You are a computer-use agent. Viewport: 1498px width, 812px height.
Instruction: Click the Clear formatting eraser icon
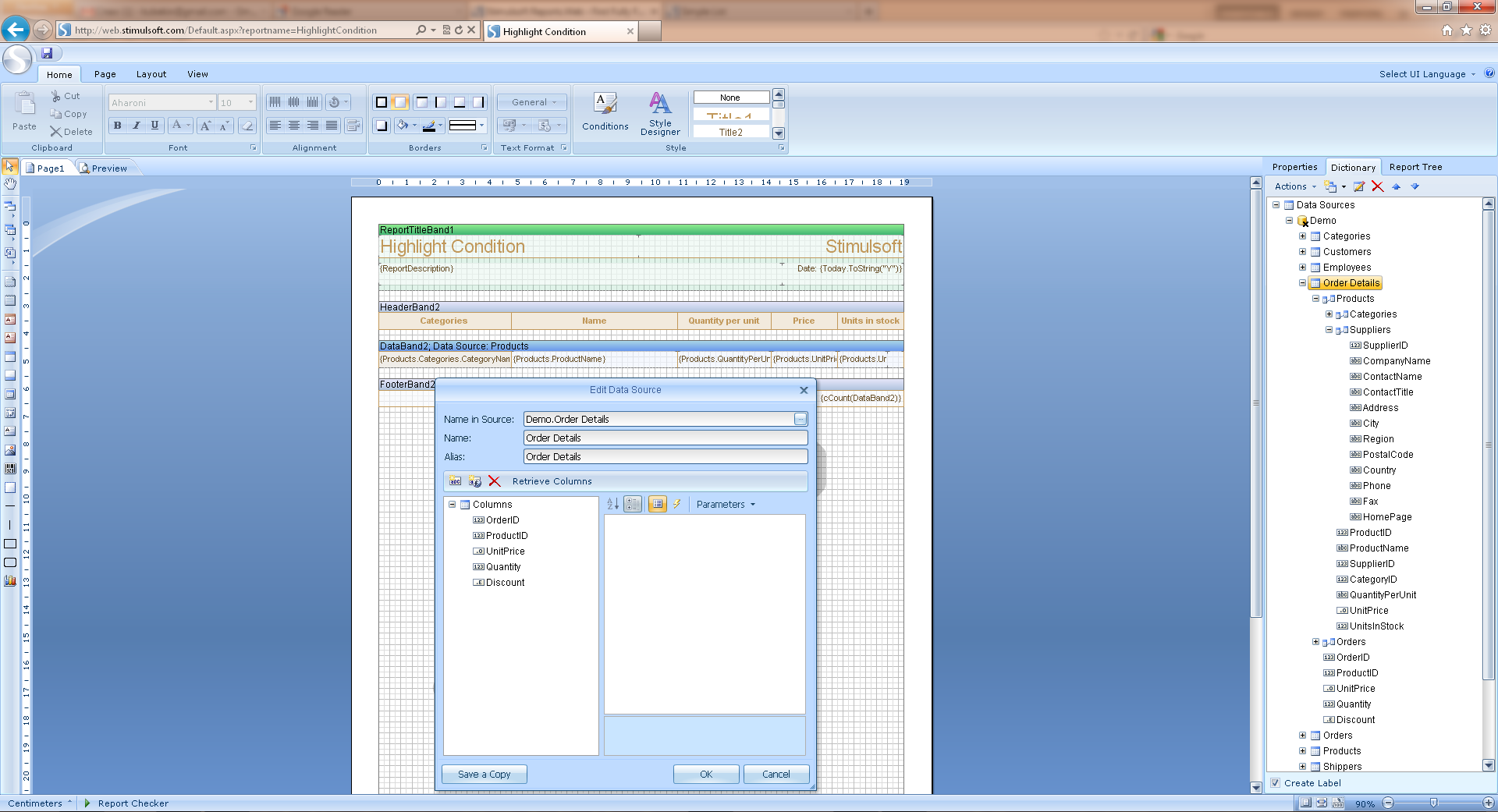[247, 126]
